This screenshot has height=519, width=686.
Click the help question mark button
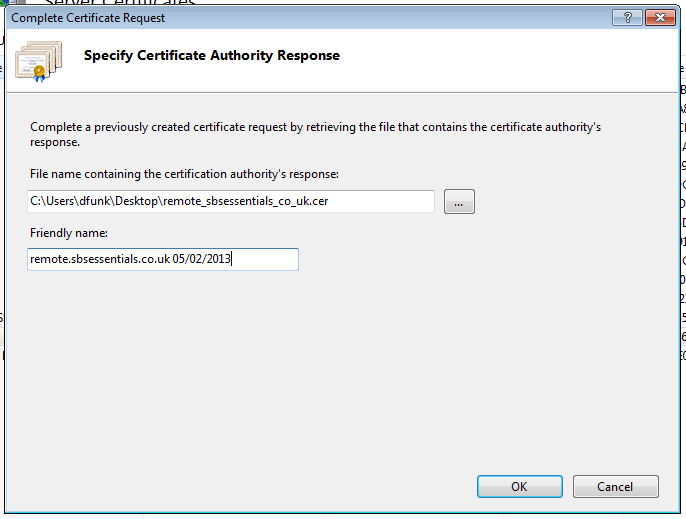(x=627, y=18)
